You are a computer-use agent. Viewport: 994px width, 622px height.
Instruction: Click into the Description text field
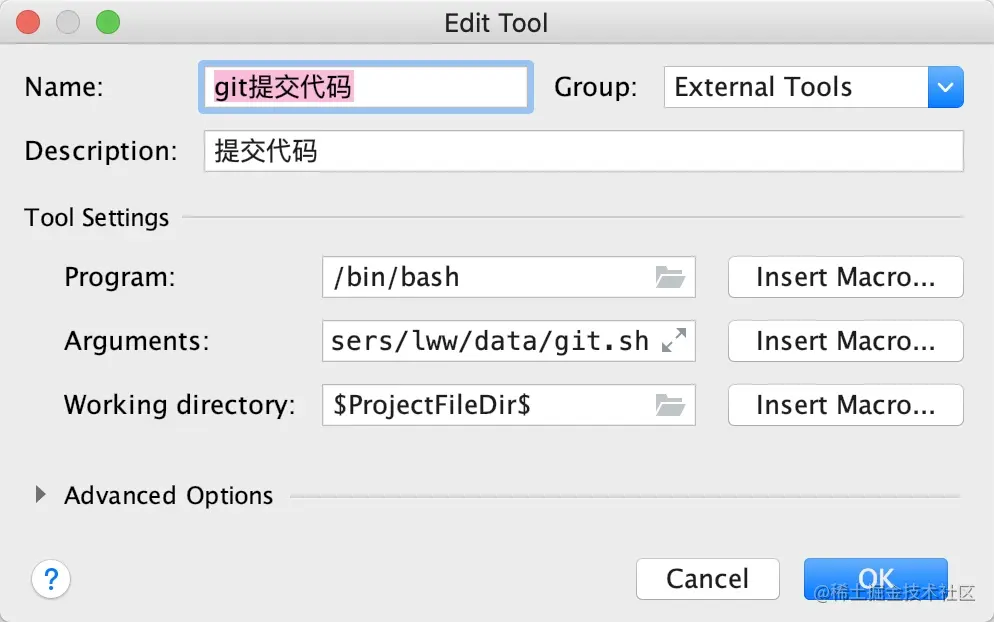click(x=583, y=151)
